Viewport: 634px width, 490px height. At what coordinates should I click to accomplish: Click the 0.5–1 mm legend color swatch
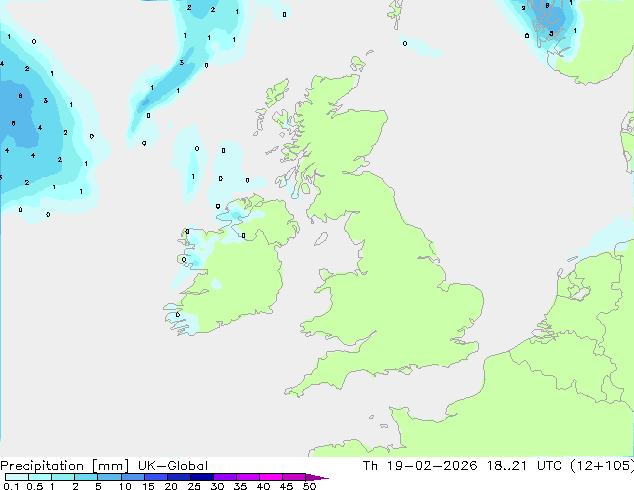tap(40, 477)
